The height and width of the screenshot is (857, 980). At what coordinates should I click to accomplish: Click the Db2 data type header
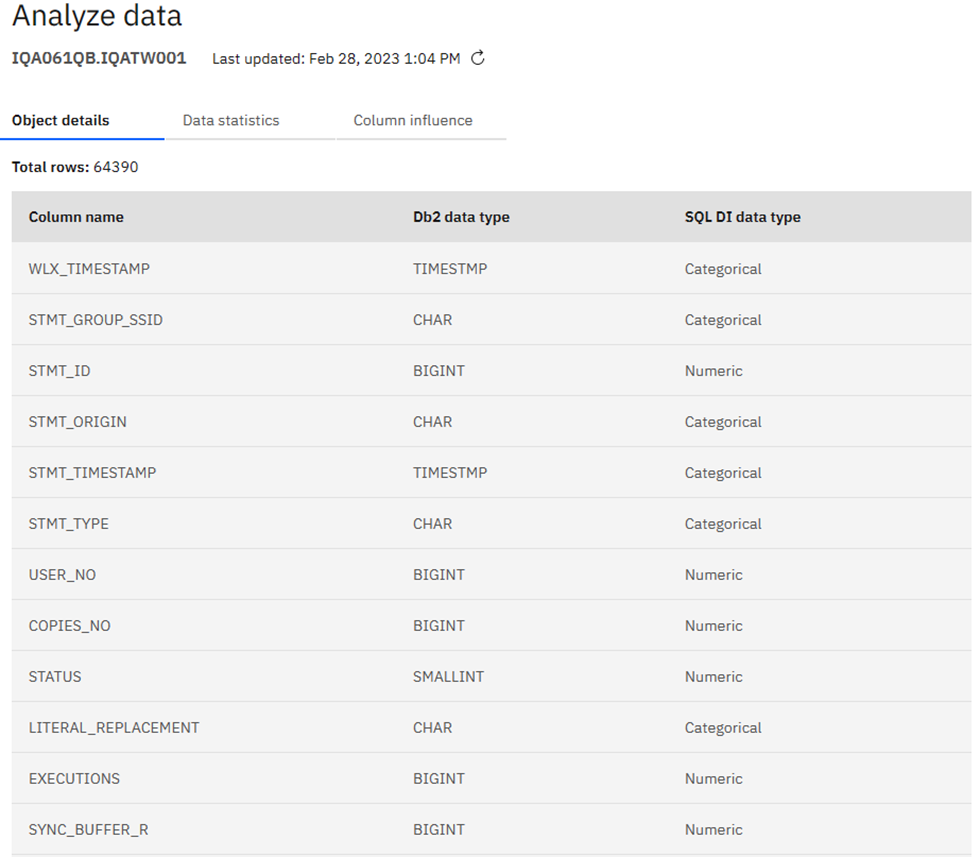(461, 217)
